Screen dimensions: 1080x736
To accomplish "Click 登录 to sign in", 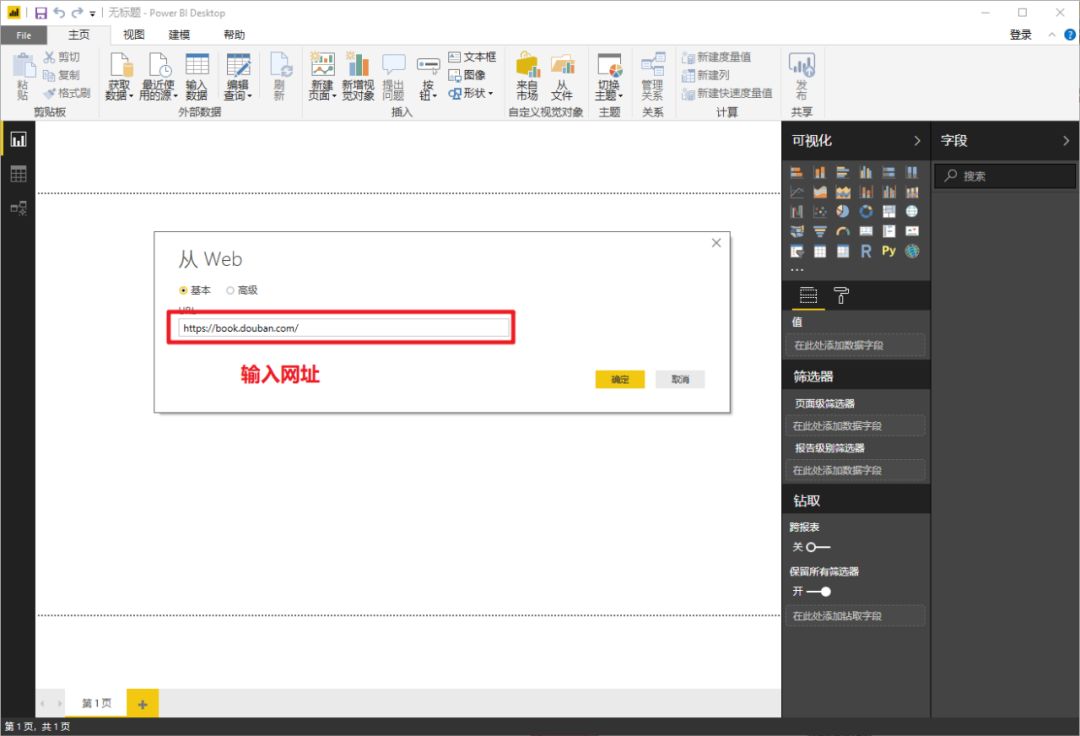I will coord(1021,34).
